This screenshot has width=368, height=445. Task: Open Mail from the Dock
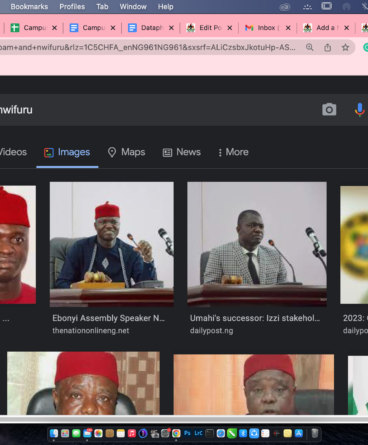pyautogui.click(x=87, y=433)
